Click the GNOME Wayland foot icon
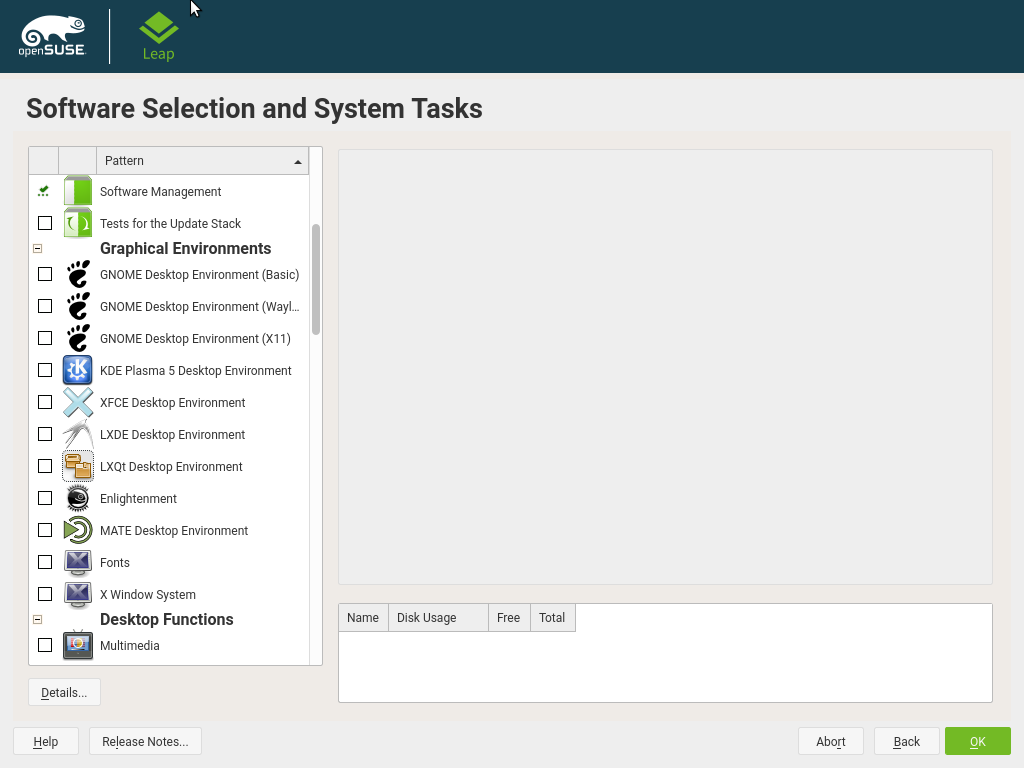 click(x=78, y=306)
